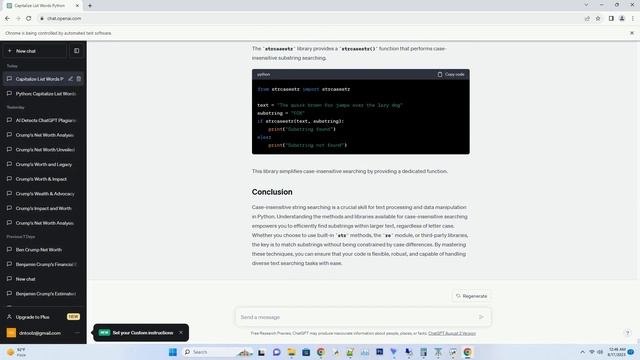Dismiss the automated test software infobar
The image size is (640, 360).
coord(632,33)
